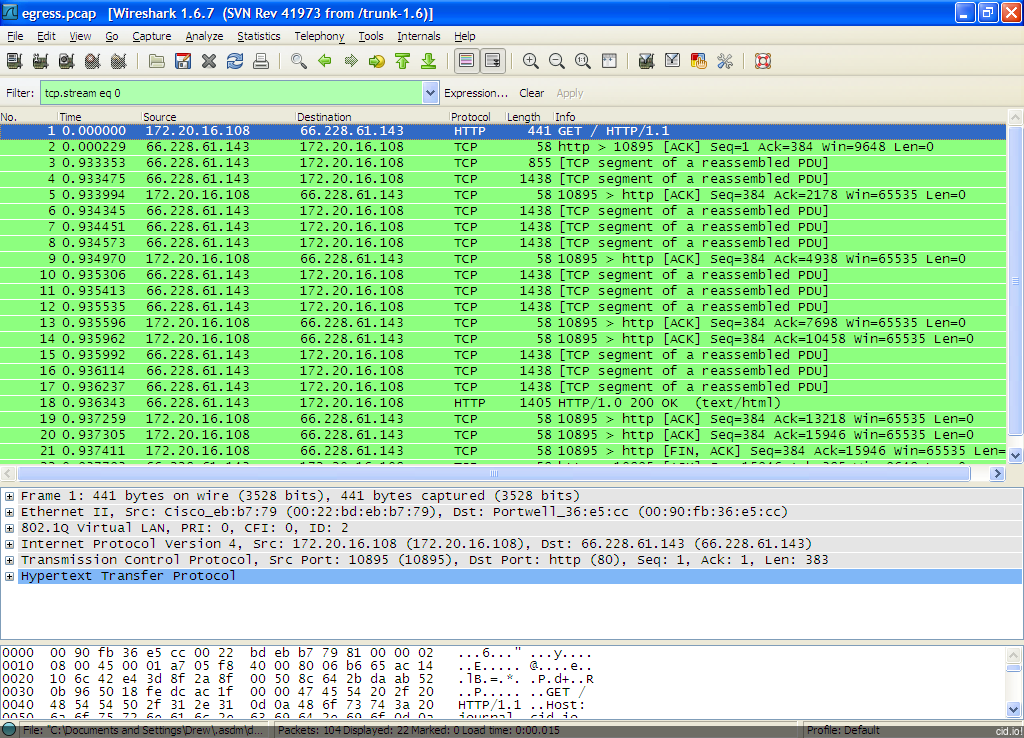The width and height of the screenshot is (1024, 738).
Task: Reset text to normal size 1:1
Action: point(583,61)
